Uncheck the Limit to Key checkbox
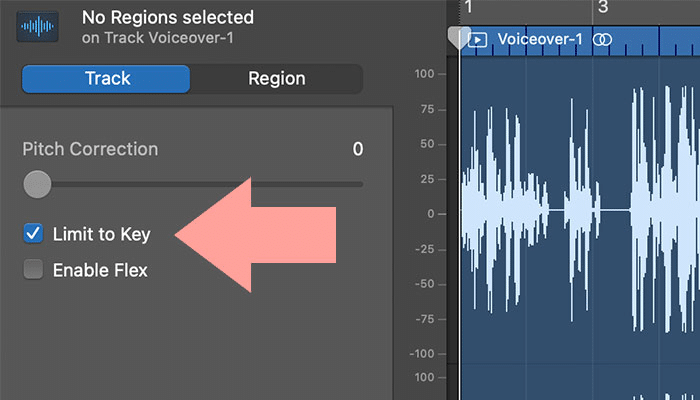Screen dimensions: 700x400 [x=33, y=233]
